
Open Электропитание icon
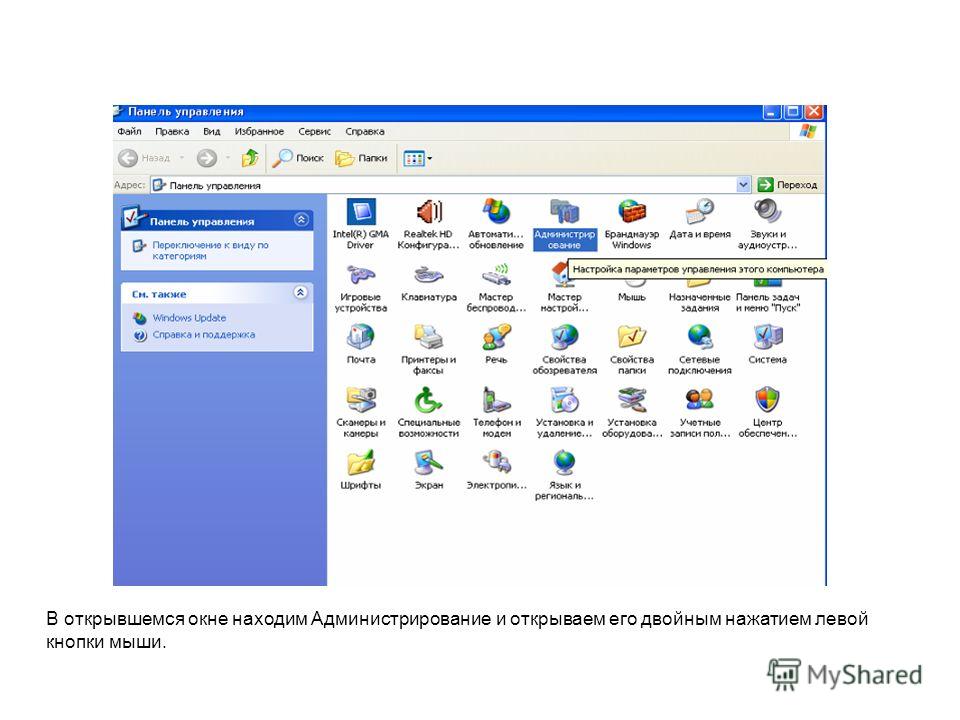coord(496,470)
